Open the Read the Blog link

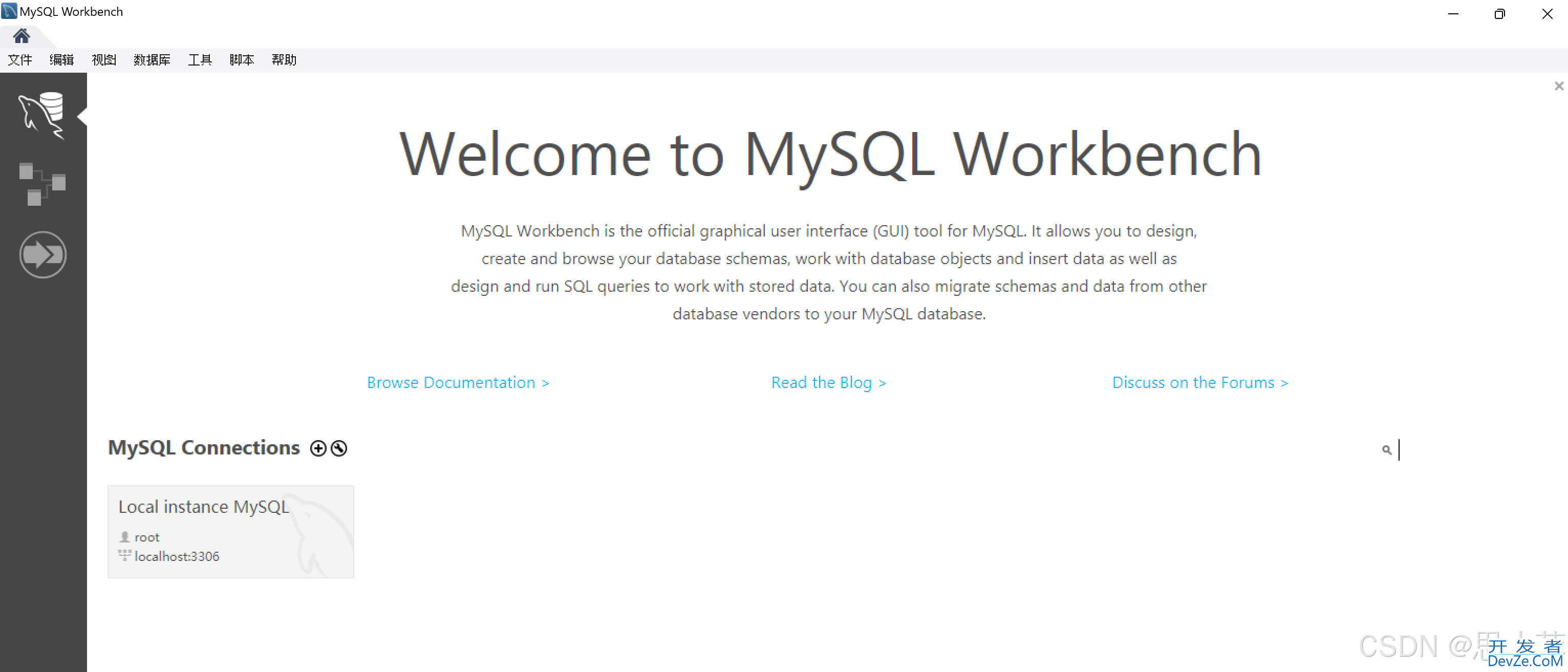[828, 382]
